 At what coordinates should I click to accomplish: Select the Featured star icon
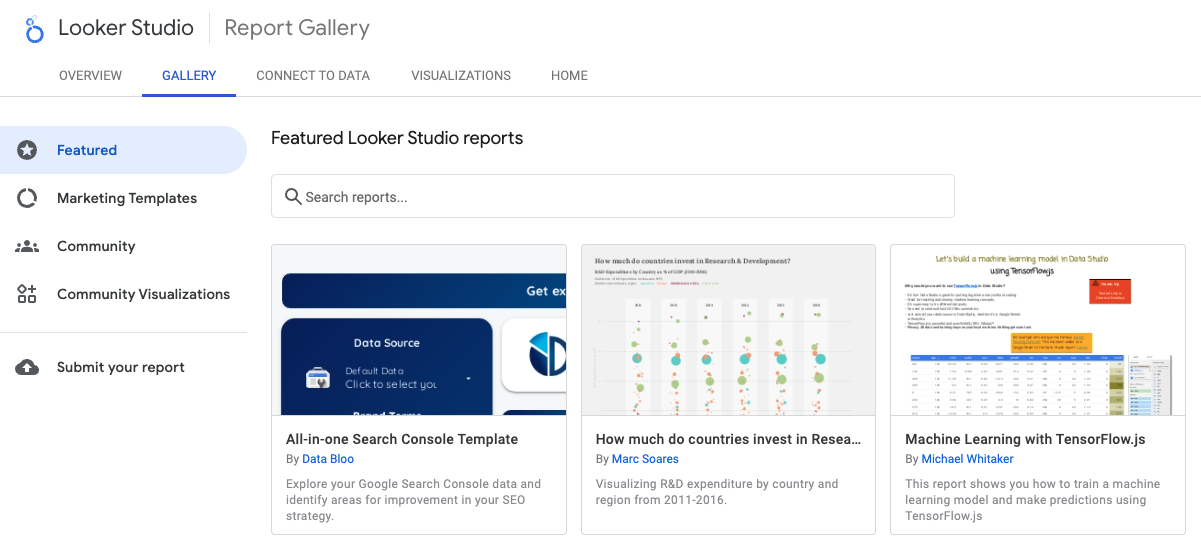point(27,150)
